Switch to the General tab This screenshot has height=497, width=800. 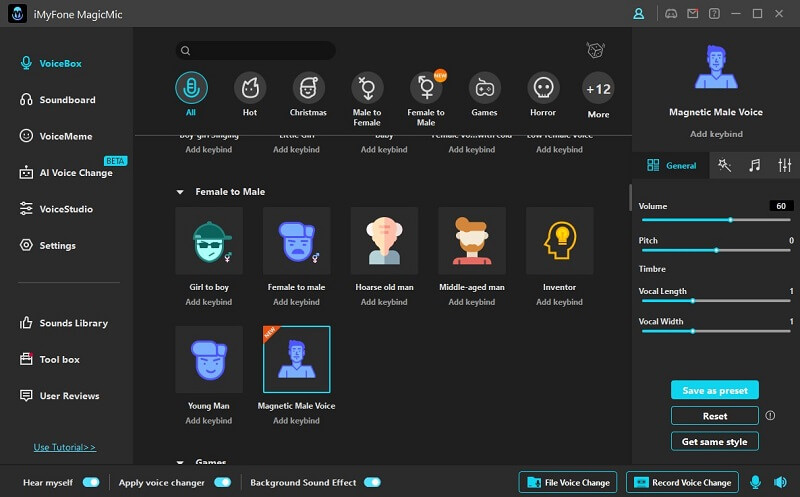[x=671, y=165]
